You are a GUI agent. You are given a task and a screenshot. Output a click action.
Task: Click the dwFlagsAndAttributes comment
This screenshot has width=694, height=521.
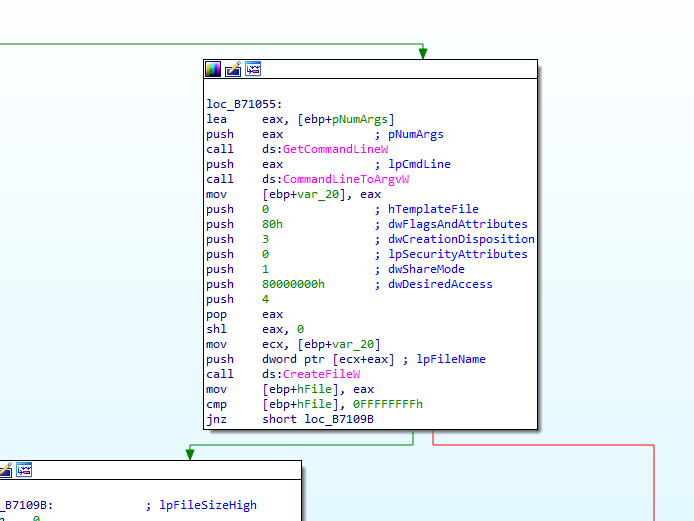click(458, 224)
